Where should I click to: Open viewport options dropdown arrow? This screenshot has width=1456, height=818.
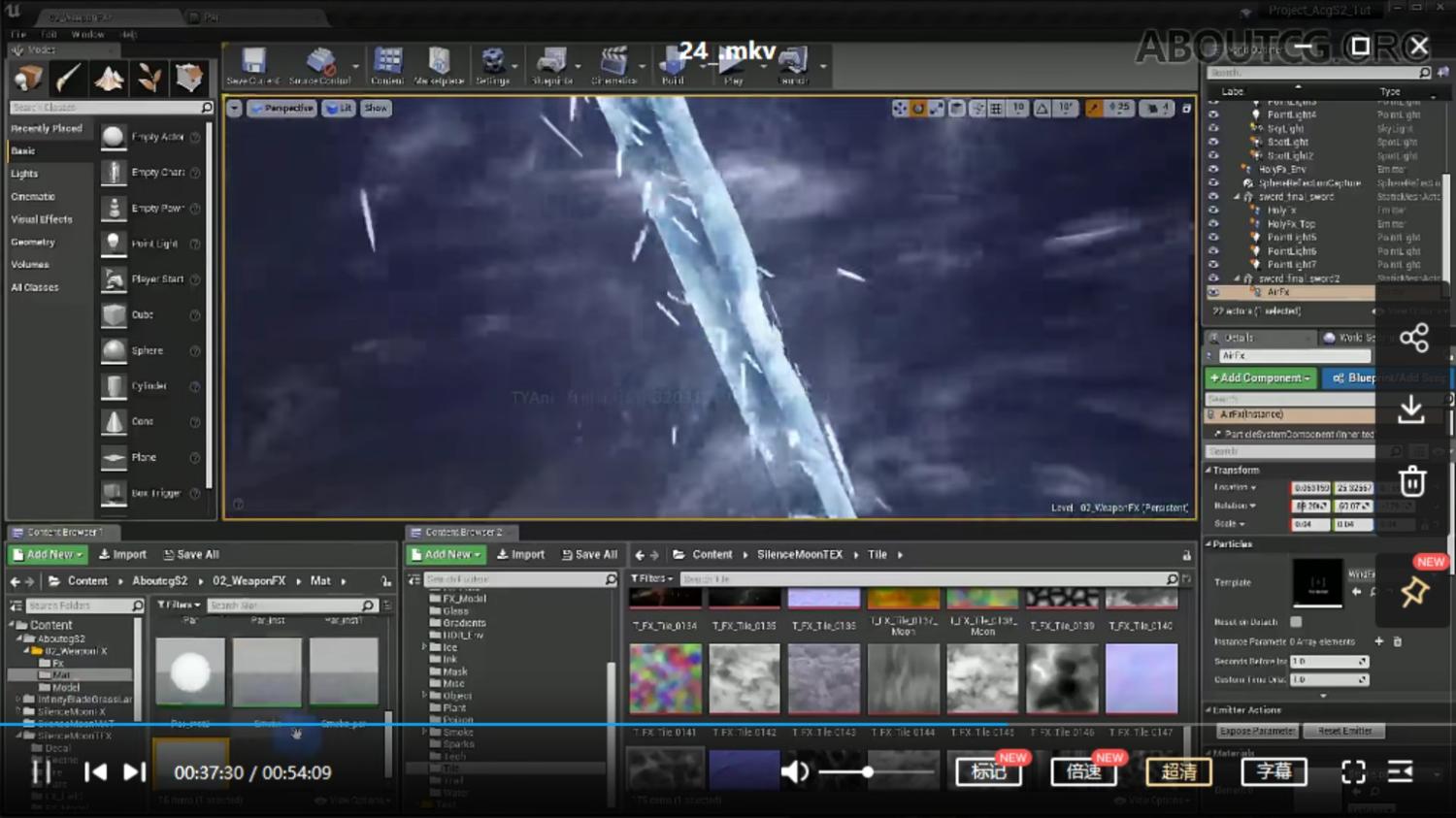click(x=234, y=108)
